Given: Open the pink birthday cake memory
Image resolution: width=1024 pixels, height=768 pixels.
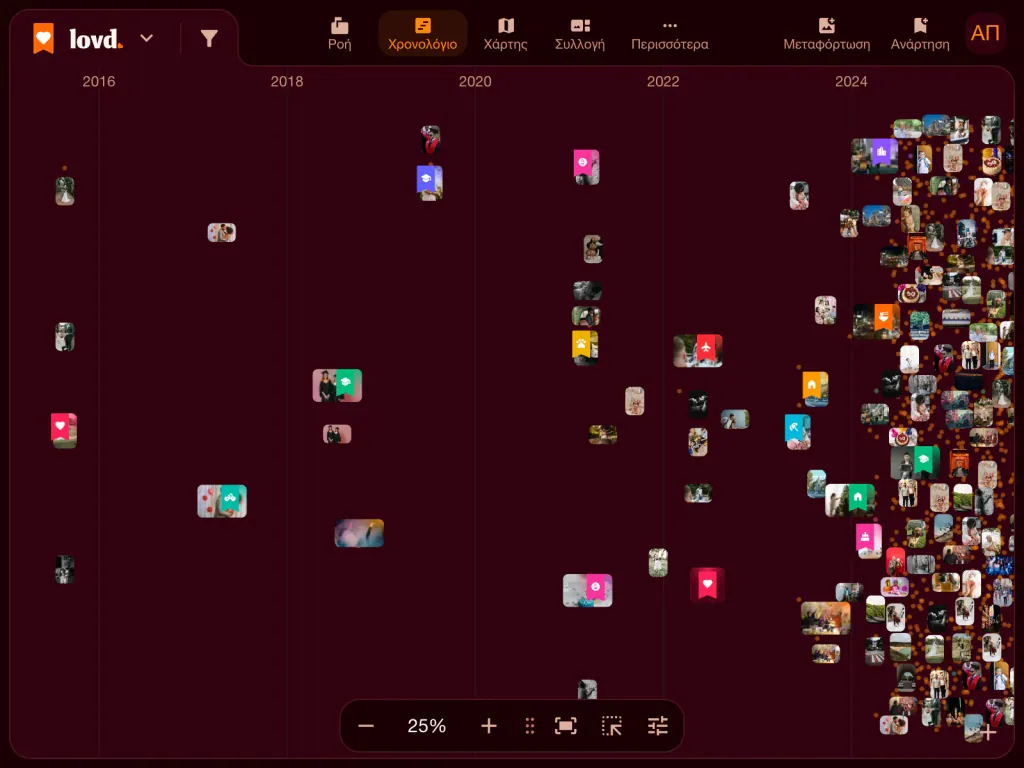Looking at the screenshot, I should click(869, 541).
